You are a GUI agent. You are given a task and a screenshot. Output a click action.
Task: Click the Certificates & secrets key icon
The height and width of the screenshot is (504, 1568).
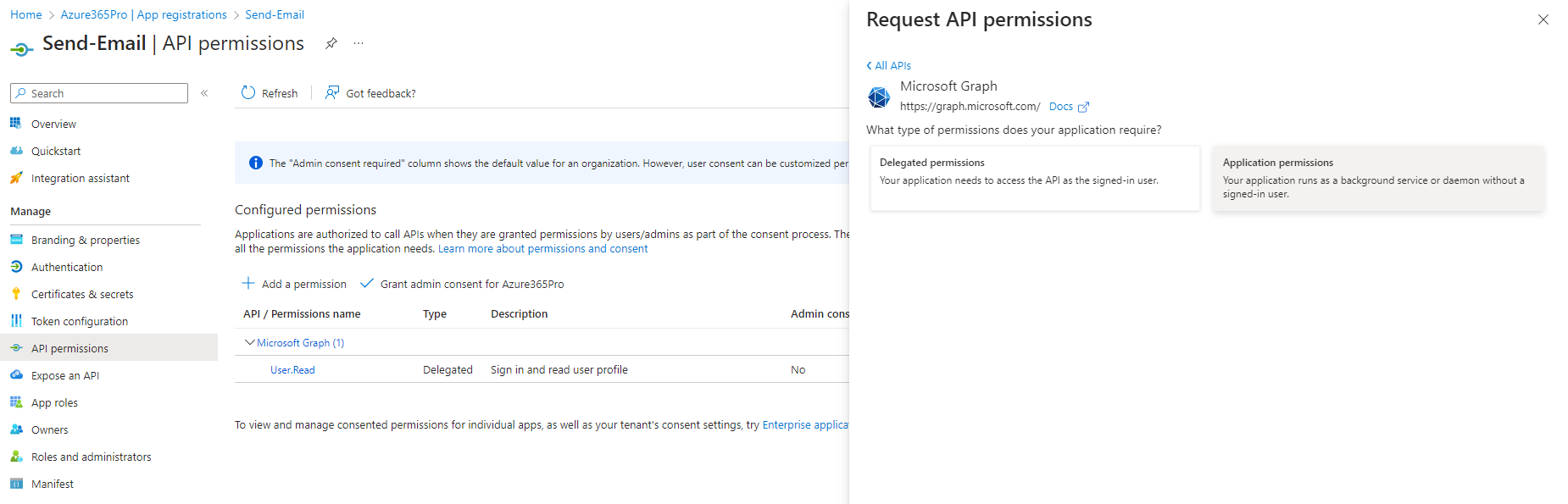(x=16, y=294)
